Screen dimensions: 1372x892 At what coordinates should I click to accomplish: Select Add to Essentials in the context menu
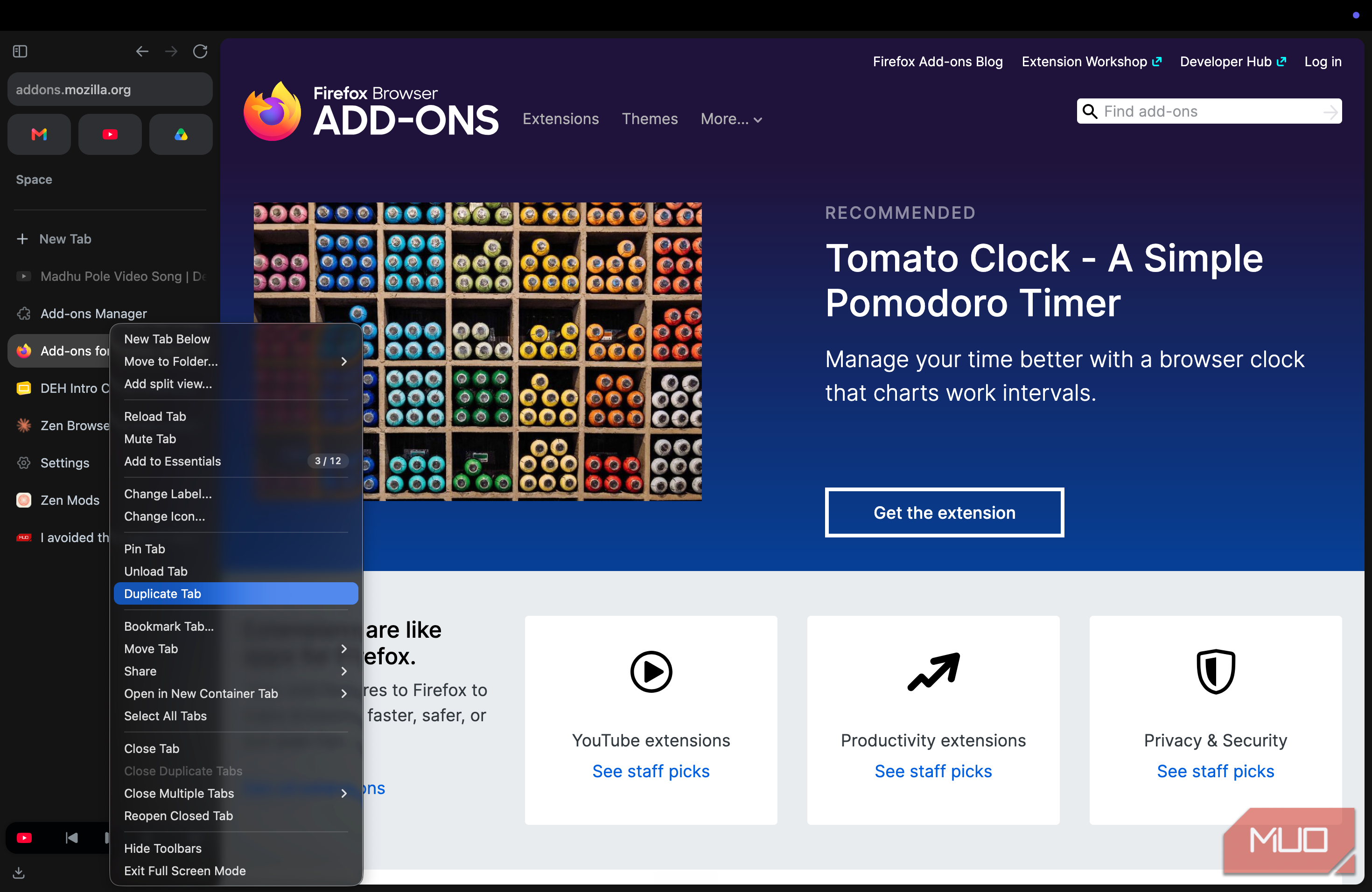point(236,461)
